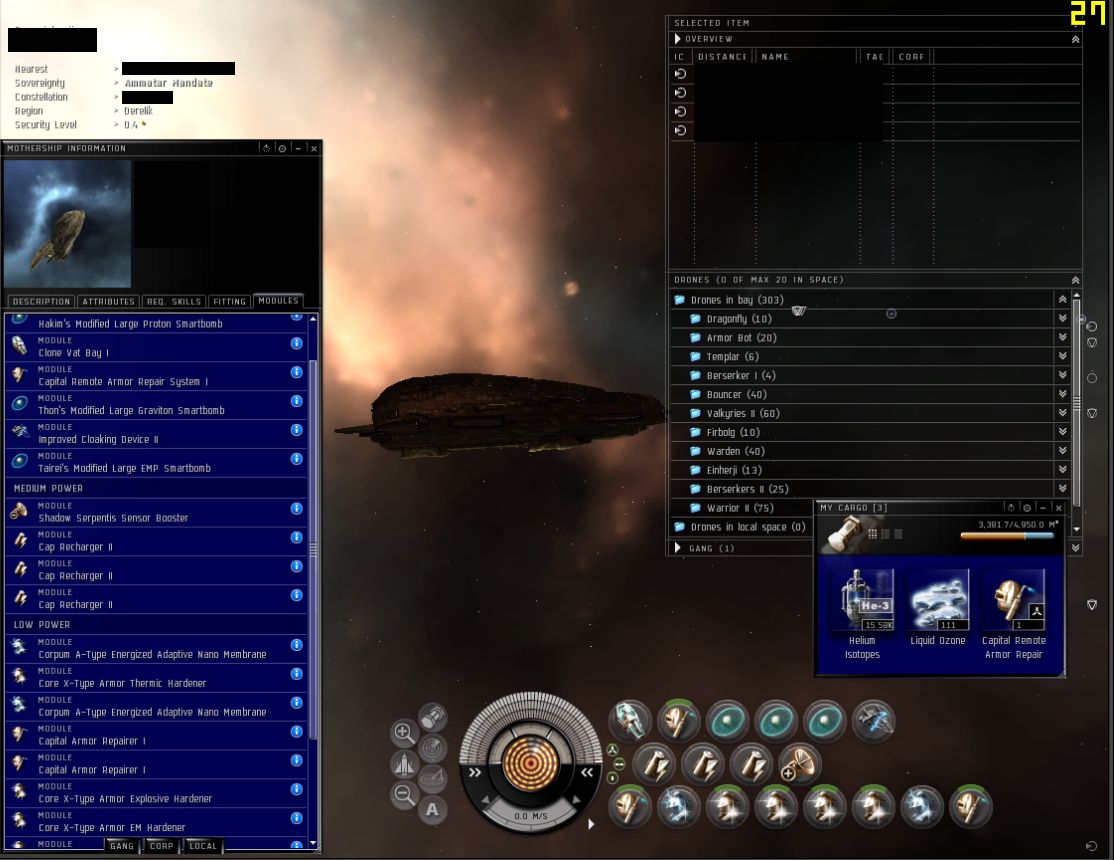Viewport: 1114px width, 860px height.
Task: Click the Drones in bay folder icon
Action: 679,300
